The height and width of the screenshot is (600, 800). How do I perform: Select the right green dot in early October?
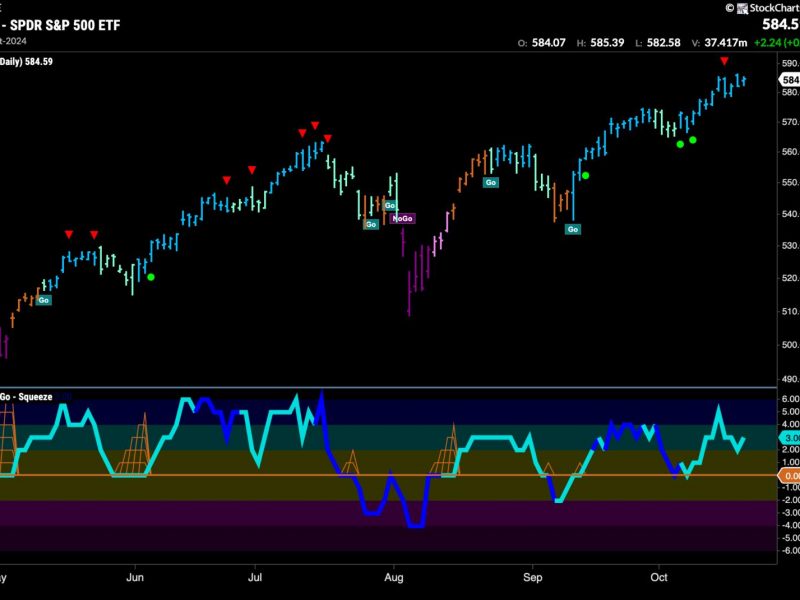pyautogui.click(x=692, y=140)
